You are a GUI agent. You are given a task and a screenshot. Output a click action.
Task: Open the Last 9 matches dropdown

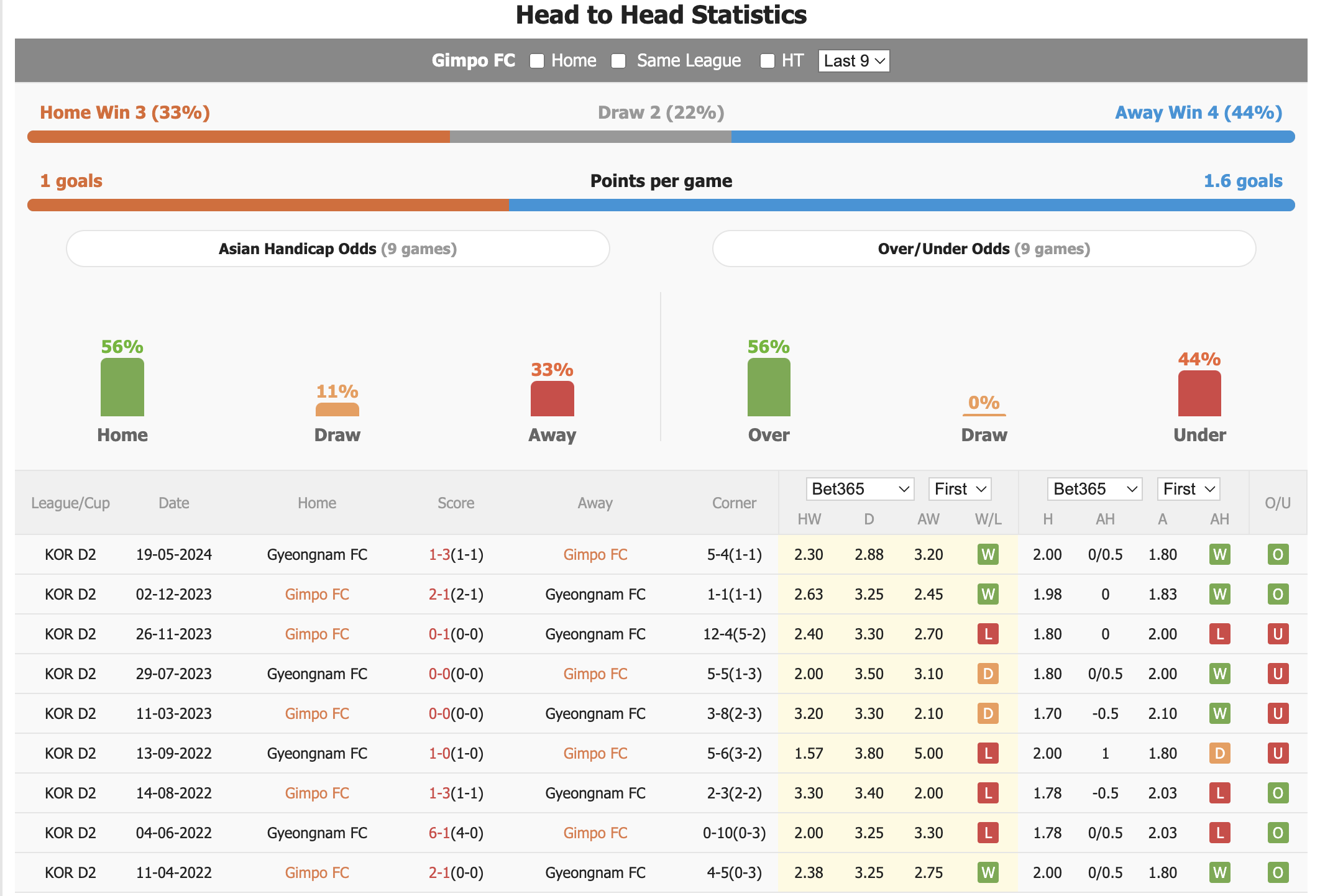click(x=854, y=61)
